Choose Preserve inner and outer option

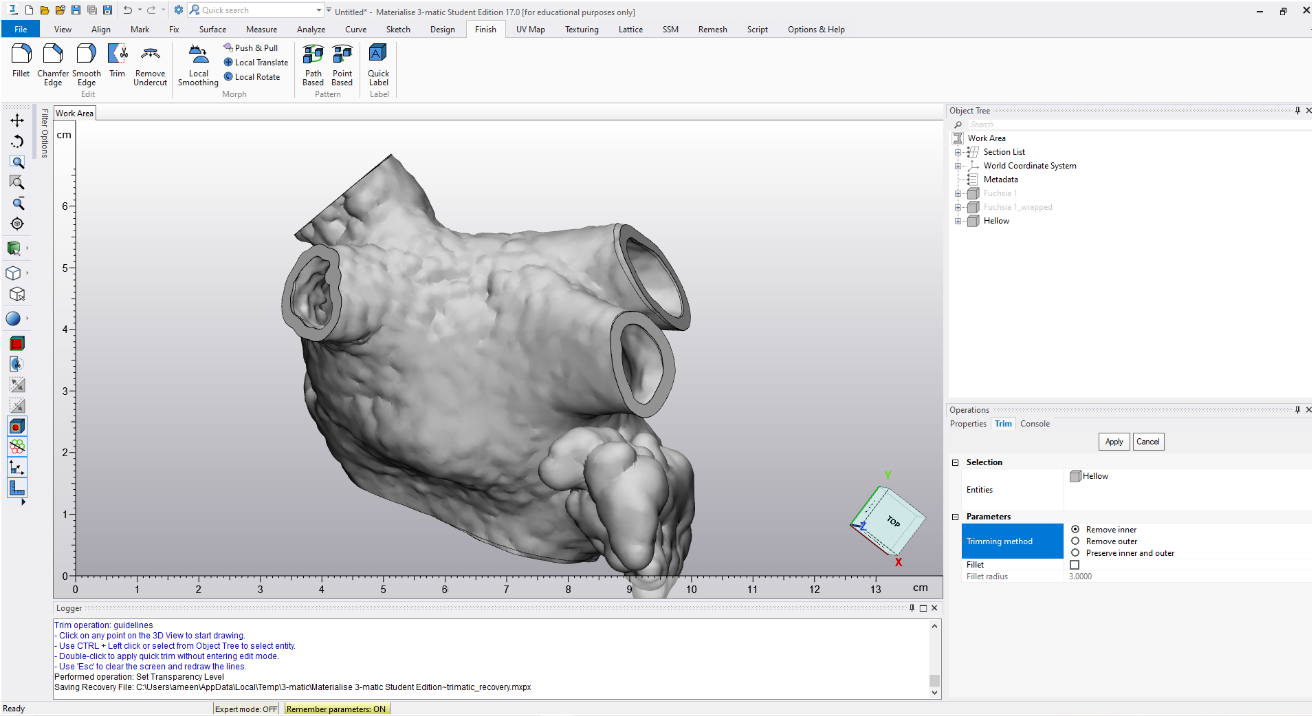[1075, 553]
